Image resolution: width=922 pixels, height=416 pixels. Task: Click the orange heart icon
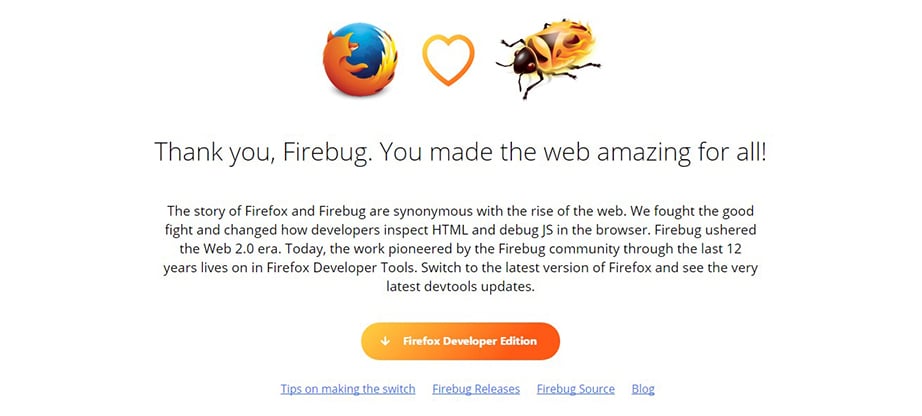coord(447,60)
